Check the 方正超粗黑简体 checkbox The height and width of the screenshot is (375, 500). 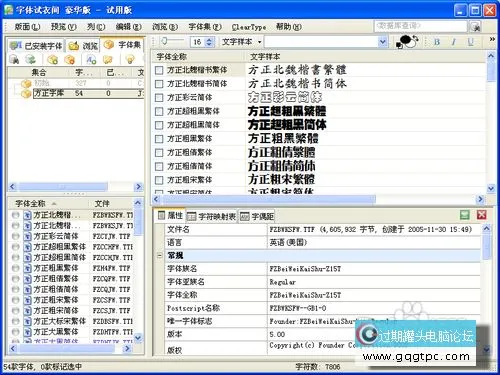point(159,125)
